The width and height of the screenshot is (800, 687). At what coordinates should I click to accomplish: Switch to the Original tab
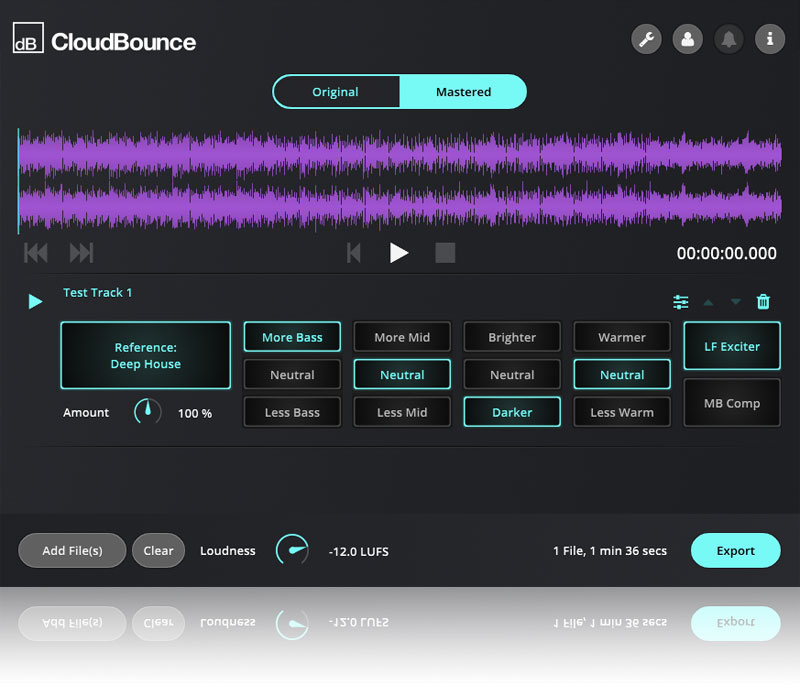pyautogui.click(x=336, y=92)
